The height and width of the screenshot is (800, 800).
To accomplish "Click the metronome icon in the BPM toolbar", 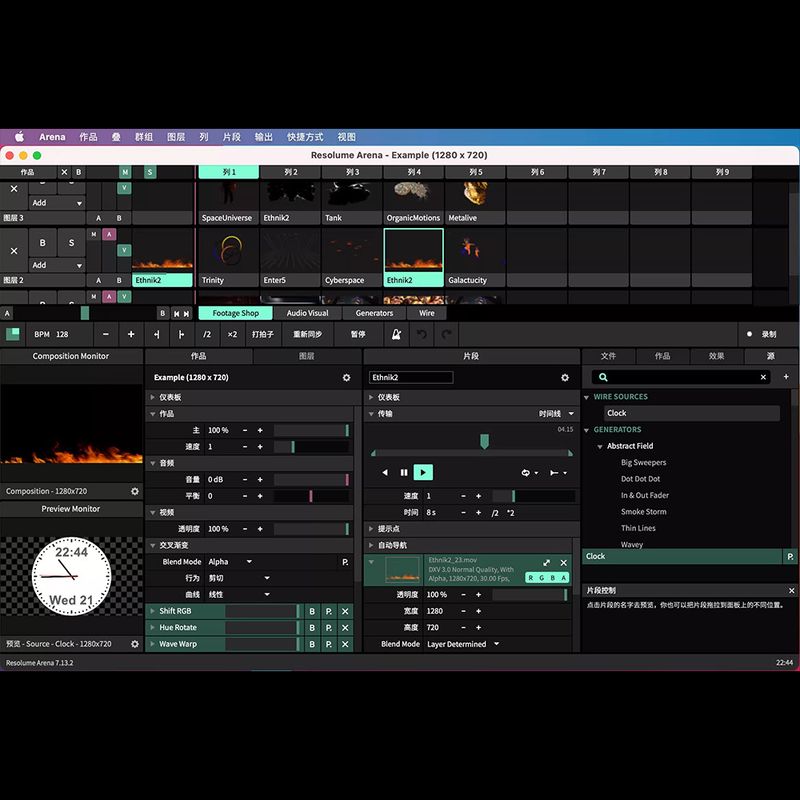I will coord(396,334).
